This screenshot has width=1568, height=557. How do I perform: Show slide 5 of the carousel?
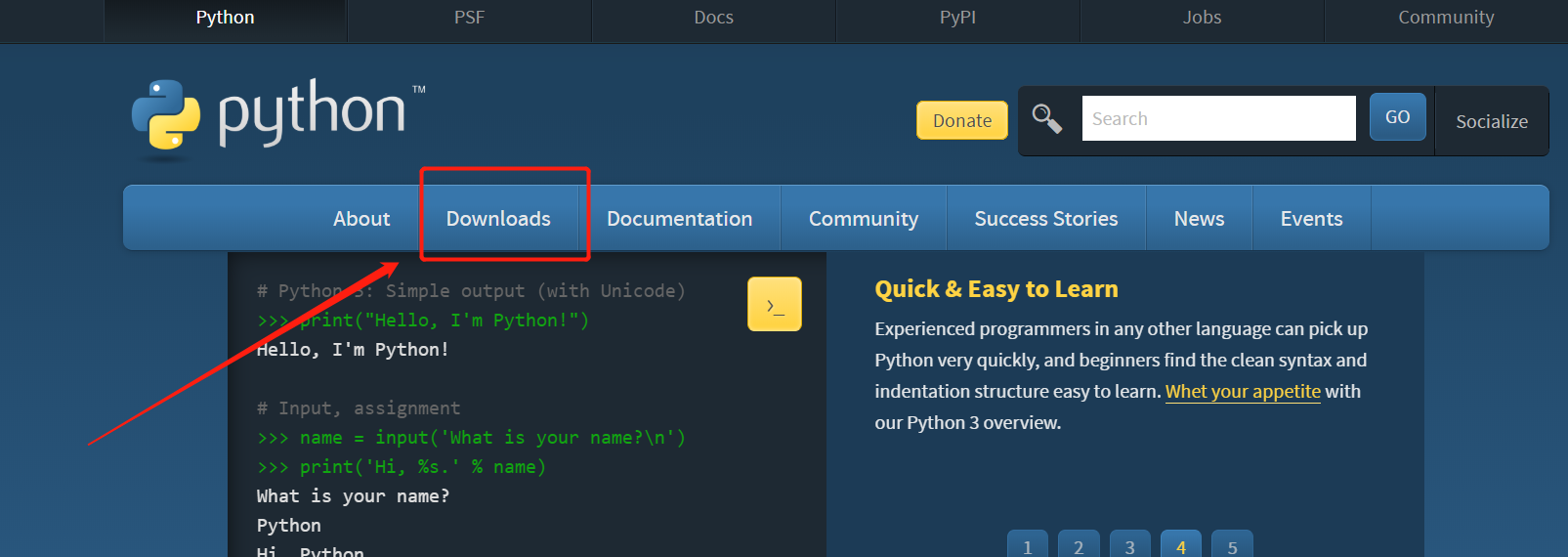point(1232,545)
